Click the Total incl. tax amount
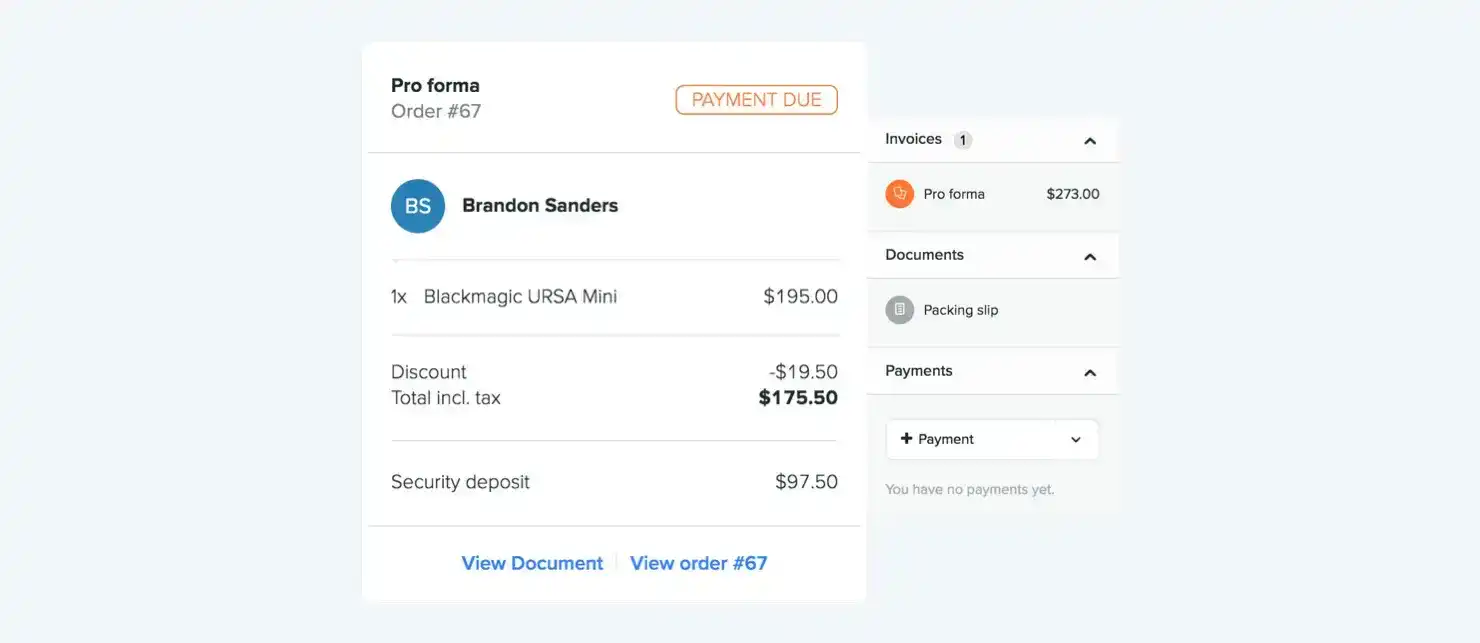This screenshot has height=643, width=1480. (798, 397)
